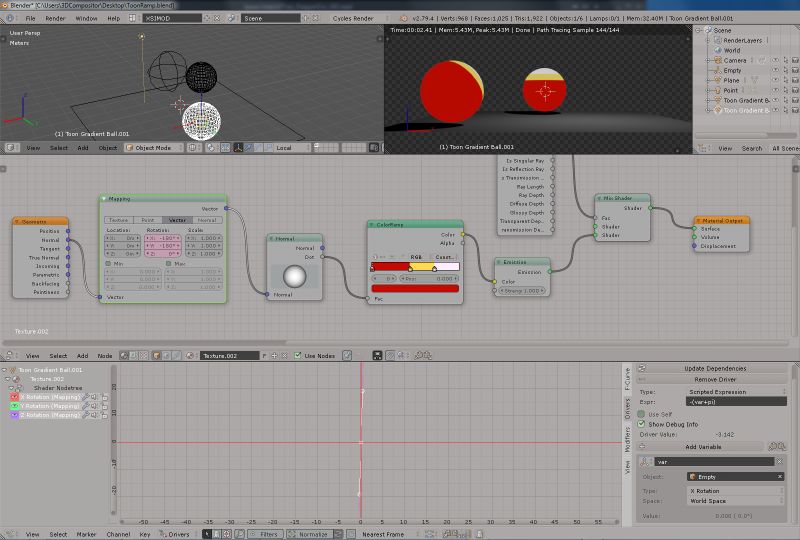800x540 pixels.
Task: Enable the Use Self checkbox
Action: pos(641,414)
